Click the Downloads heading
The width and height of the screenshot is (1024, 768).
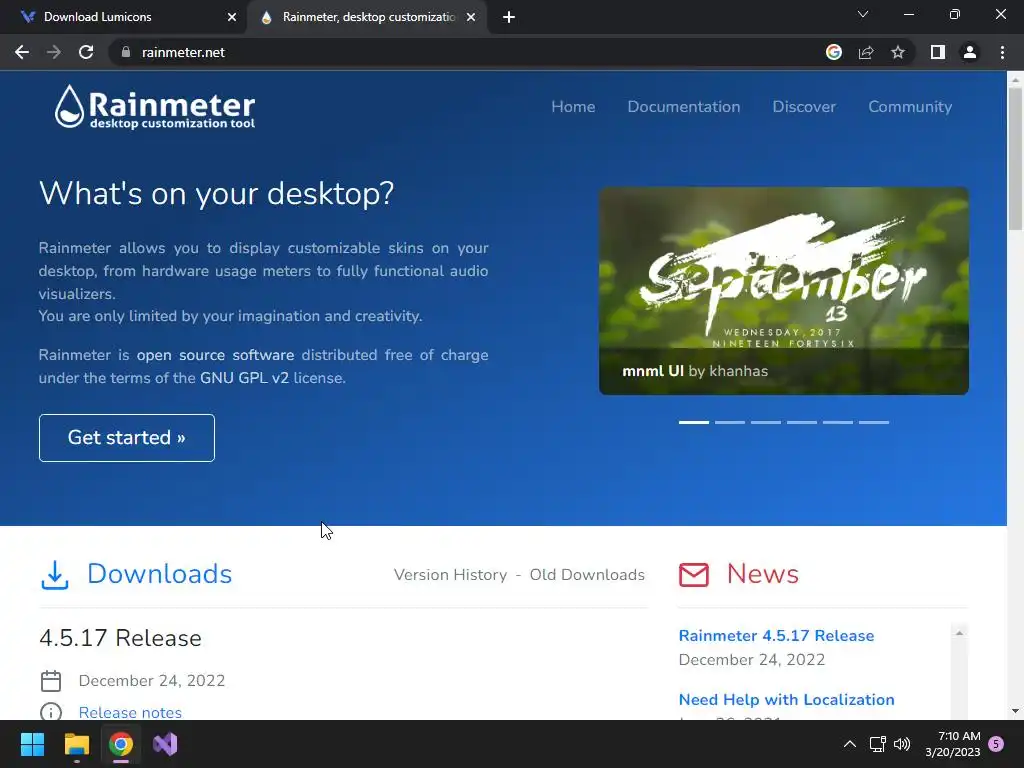(x=159, y=574)
